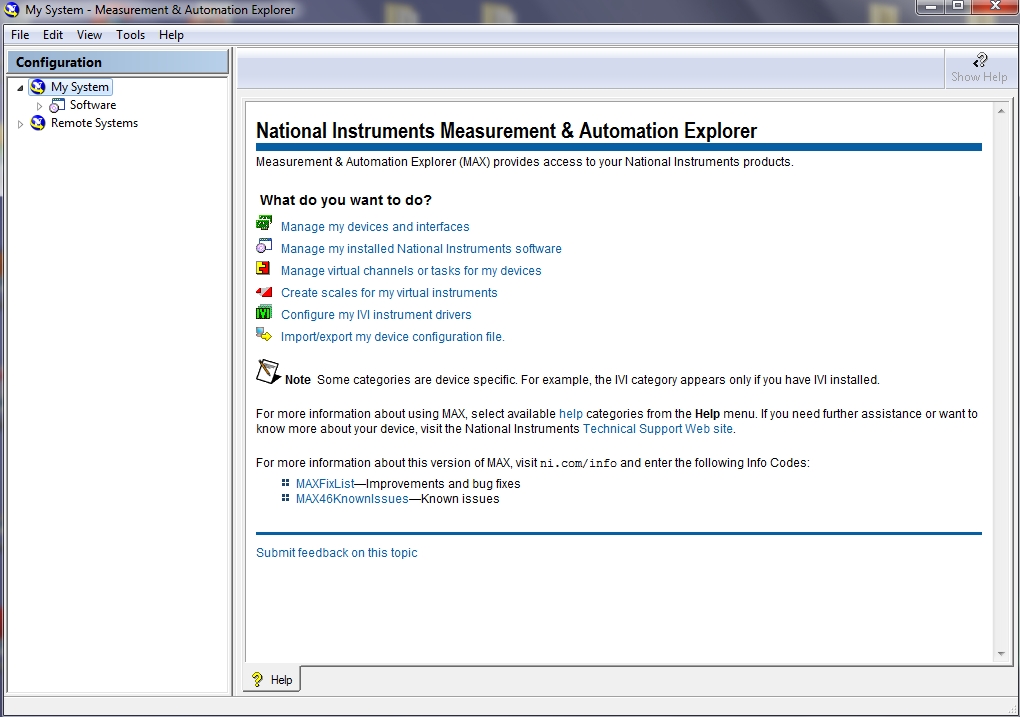1020x717 pixels.
Task: Click the create scales icon
Action: coord(263,292)
